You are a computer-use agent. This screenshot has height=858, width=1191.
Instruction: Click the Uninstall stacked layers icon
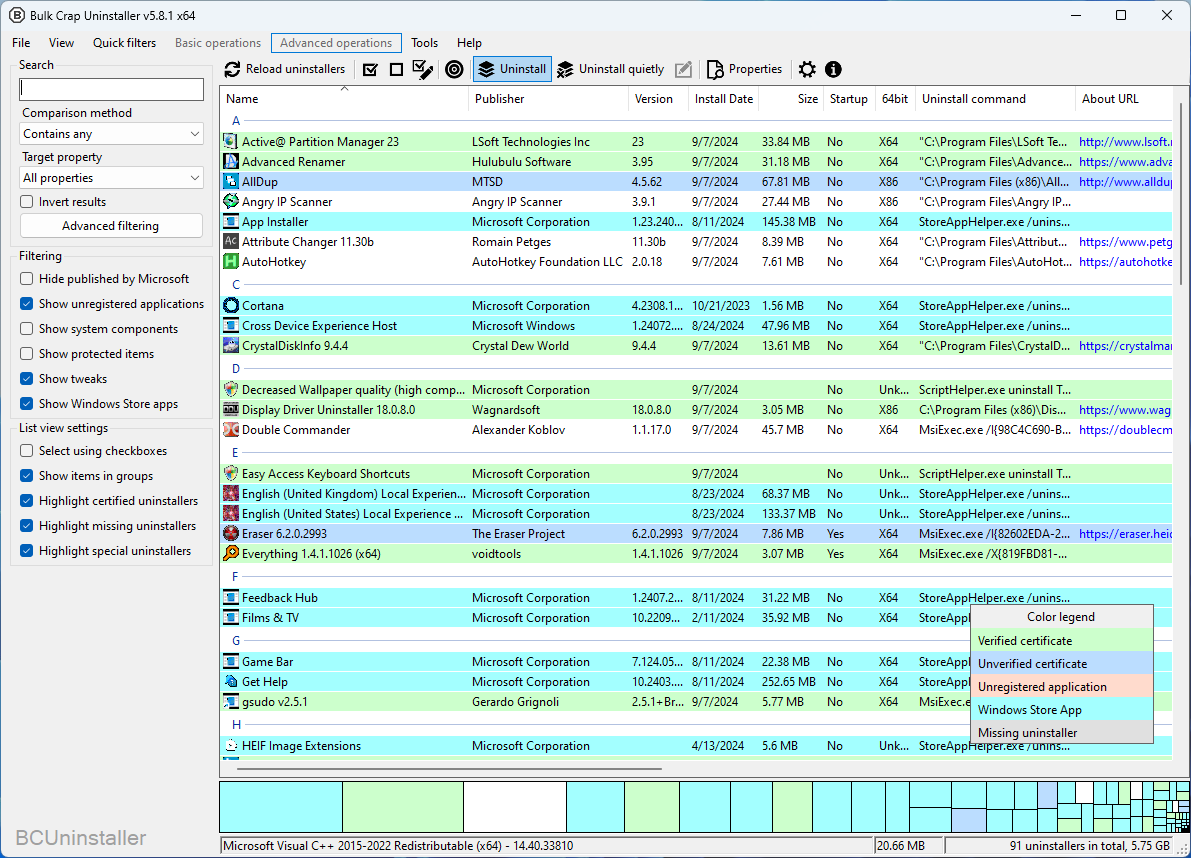486,69
